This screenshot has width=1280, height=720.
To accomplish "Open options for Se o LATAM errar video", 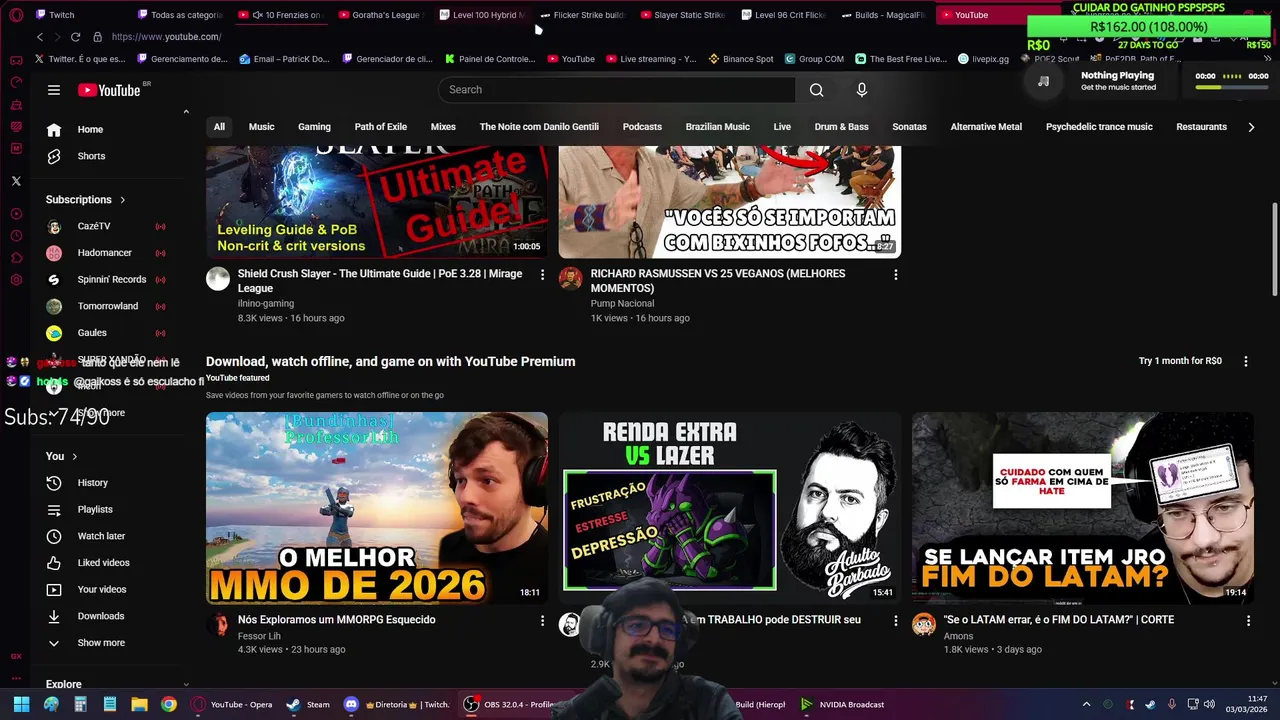I will [1248, 620].
